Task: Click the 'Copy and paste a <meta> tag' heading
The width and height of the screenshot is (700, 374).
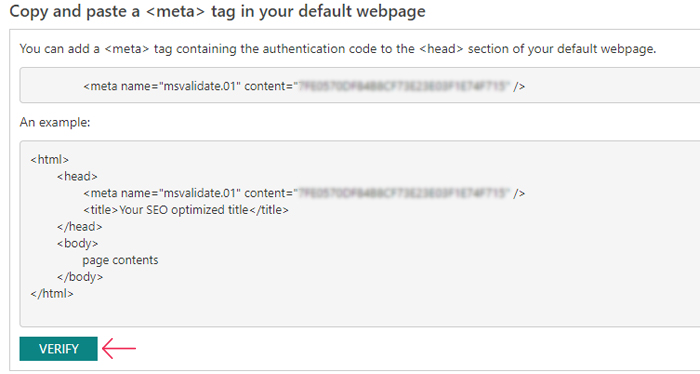Action: coord(217,11)
